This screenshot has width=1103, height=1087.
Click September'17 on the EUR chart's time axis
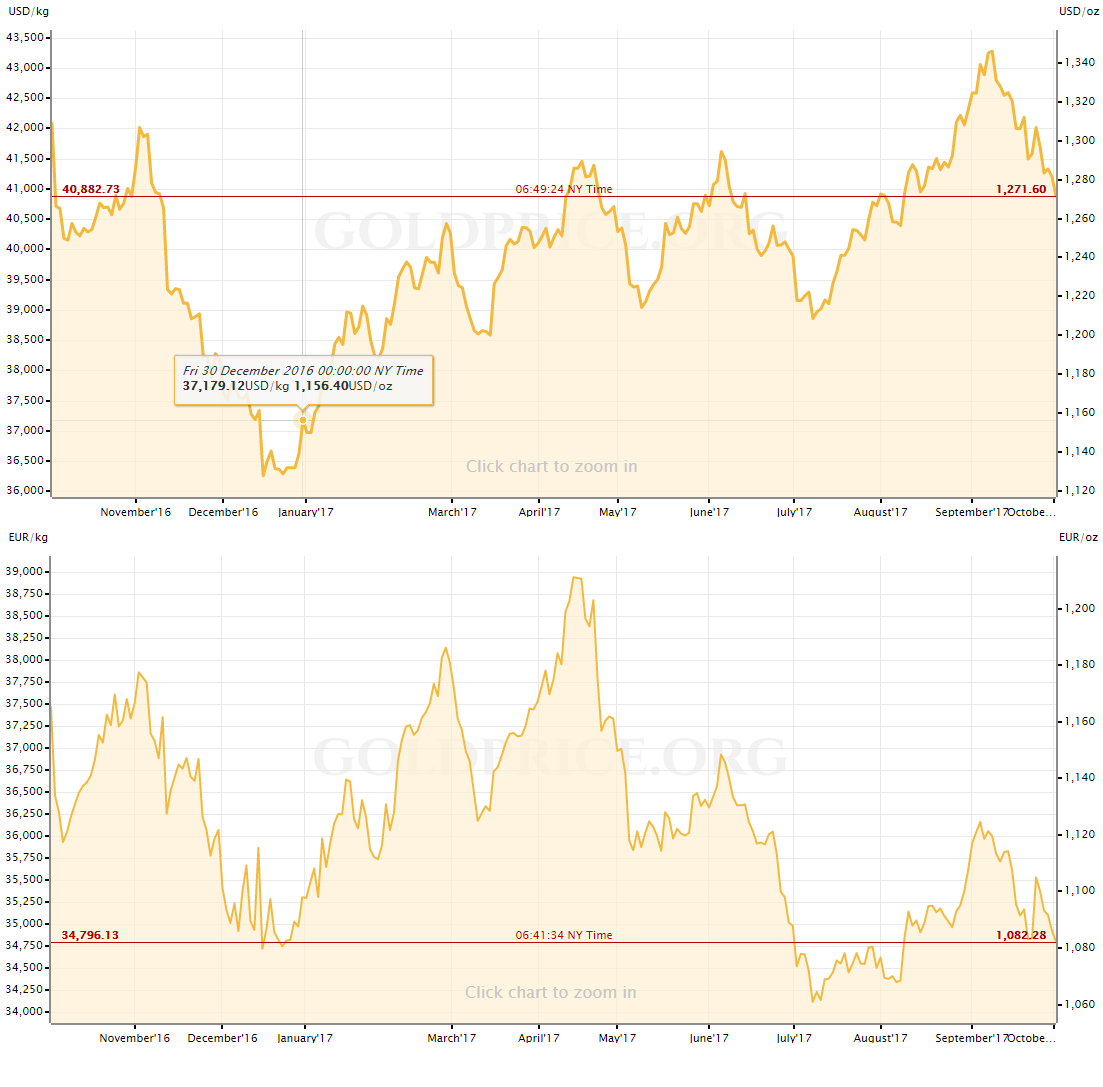pyautogui.click(x=970, y=1038)
